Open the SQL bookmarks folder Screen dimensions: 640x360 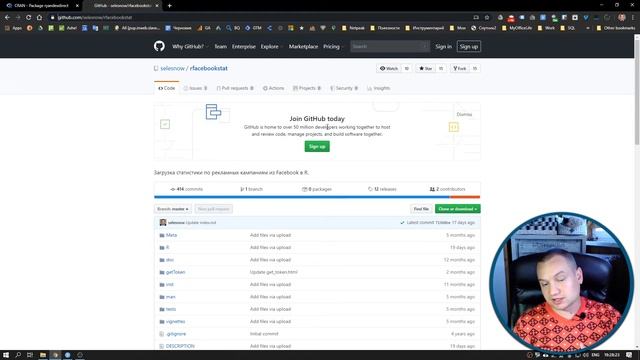pos(568,28)
